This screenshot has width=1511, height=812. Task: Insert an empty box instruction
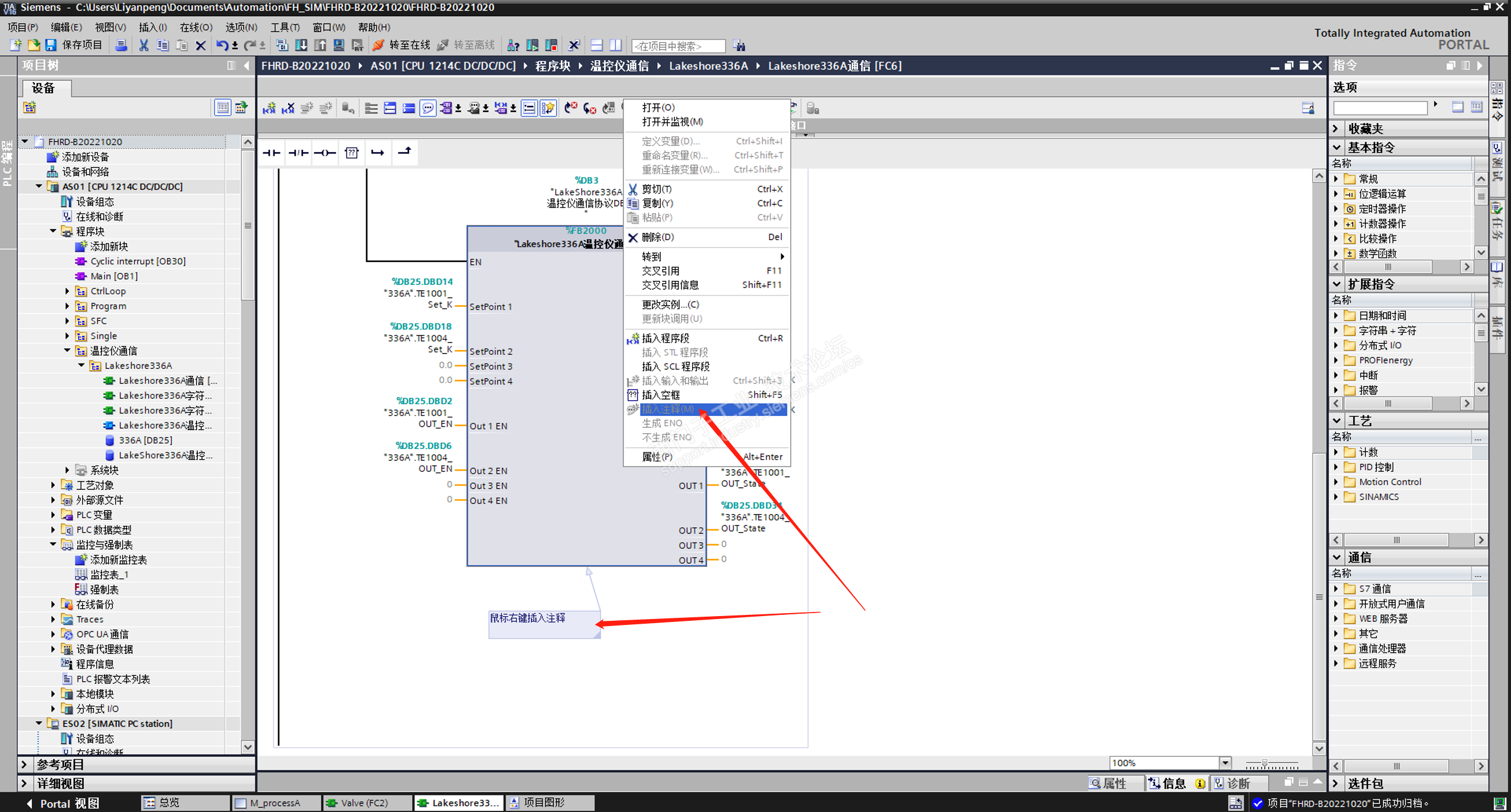[351, 153]
